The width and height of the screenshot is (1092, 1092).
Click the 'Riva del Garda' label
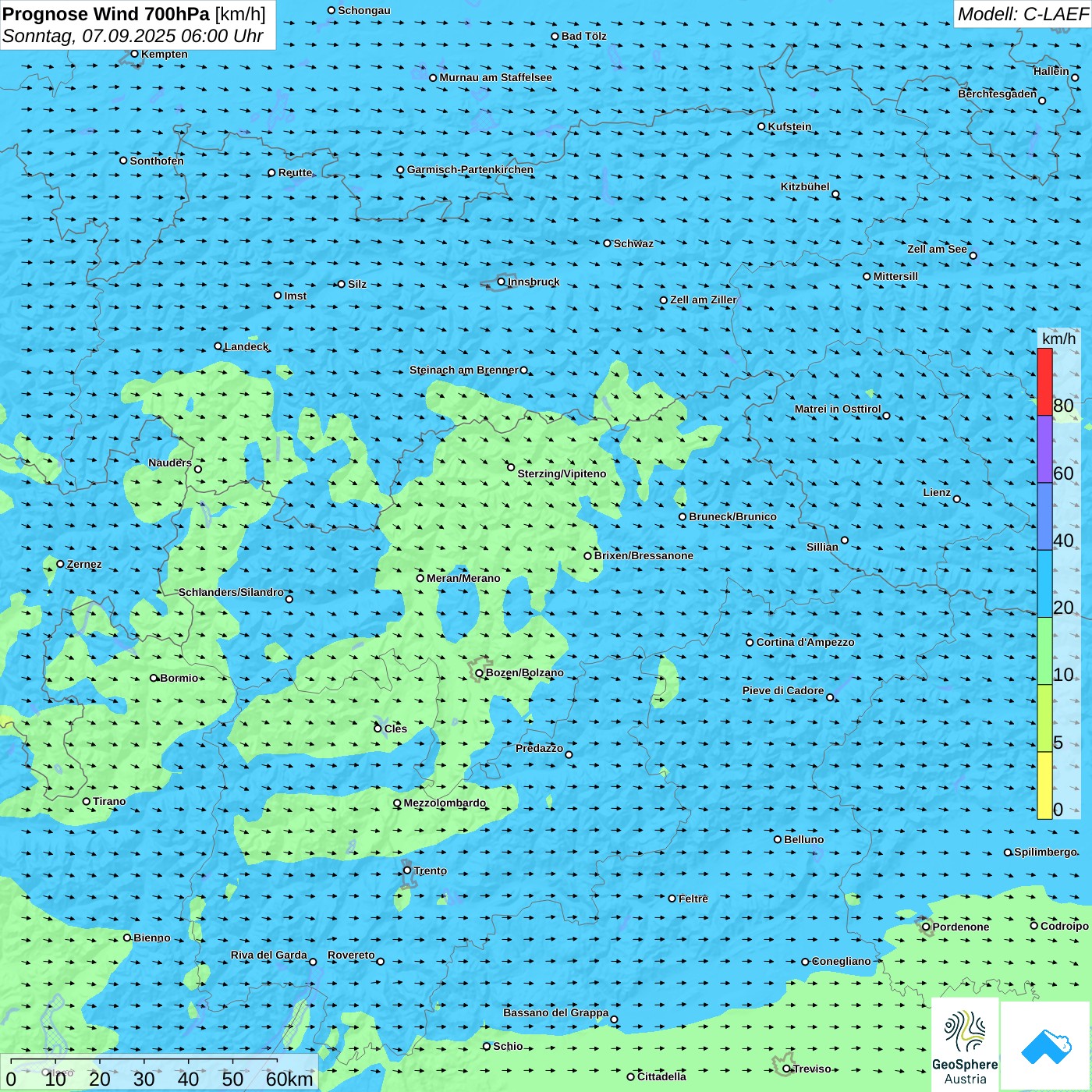coord(269,955)
